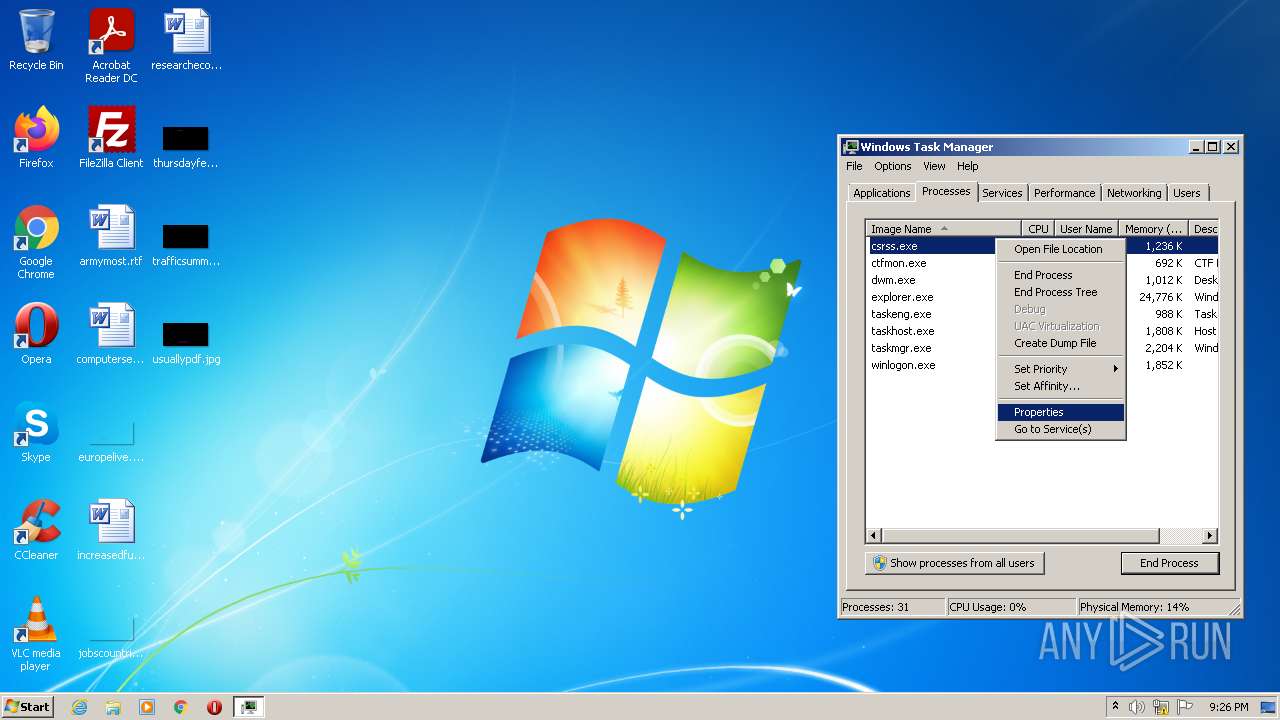1280x720 pixels.
Task: Click the scroll right arrow of process list
Action: pyautogui.click(x=1210, y=536)
